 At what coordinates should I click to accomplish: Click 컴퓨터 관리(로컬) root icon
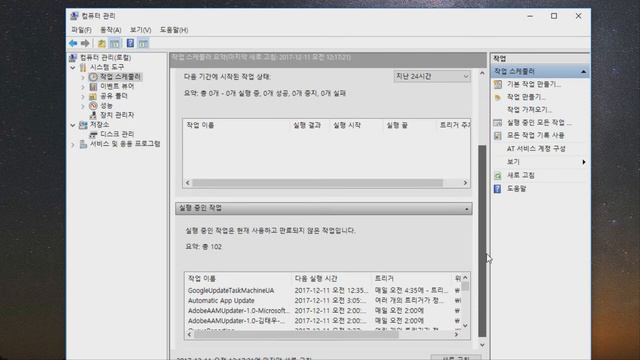click(x=73, y=58)
